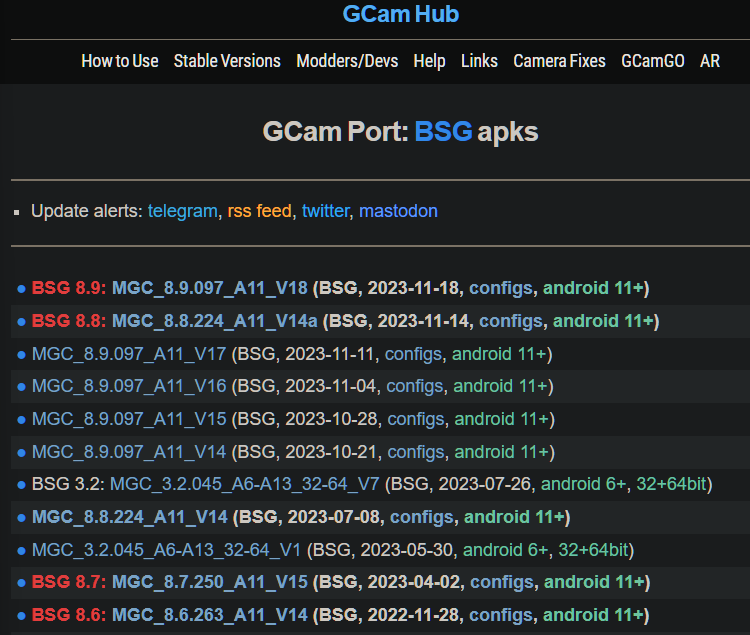Download MGC_8.9.097_A11_V16 apk link

[129, 386]
